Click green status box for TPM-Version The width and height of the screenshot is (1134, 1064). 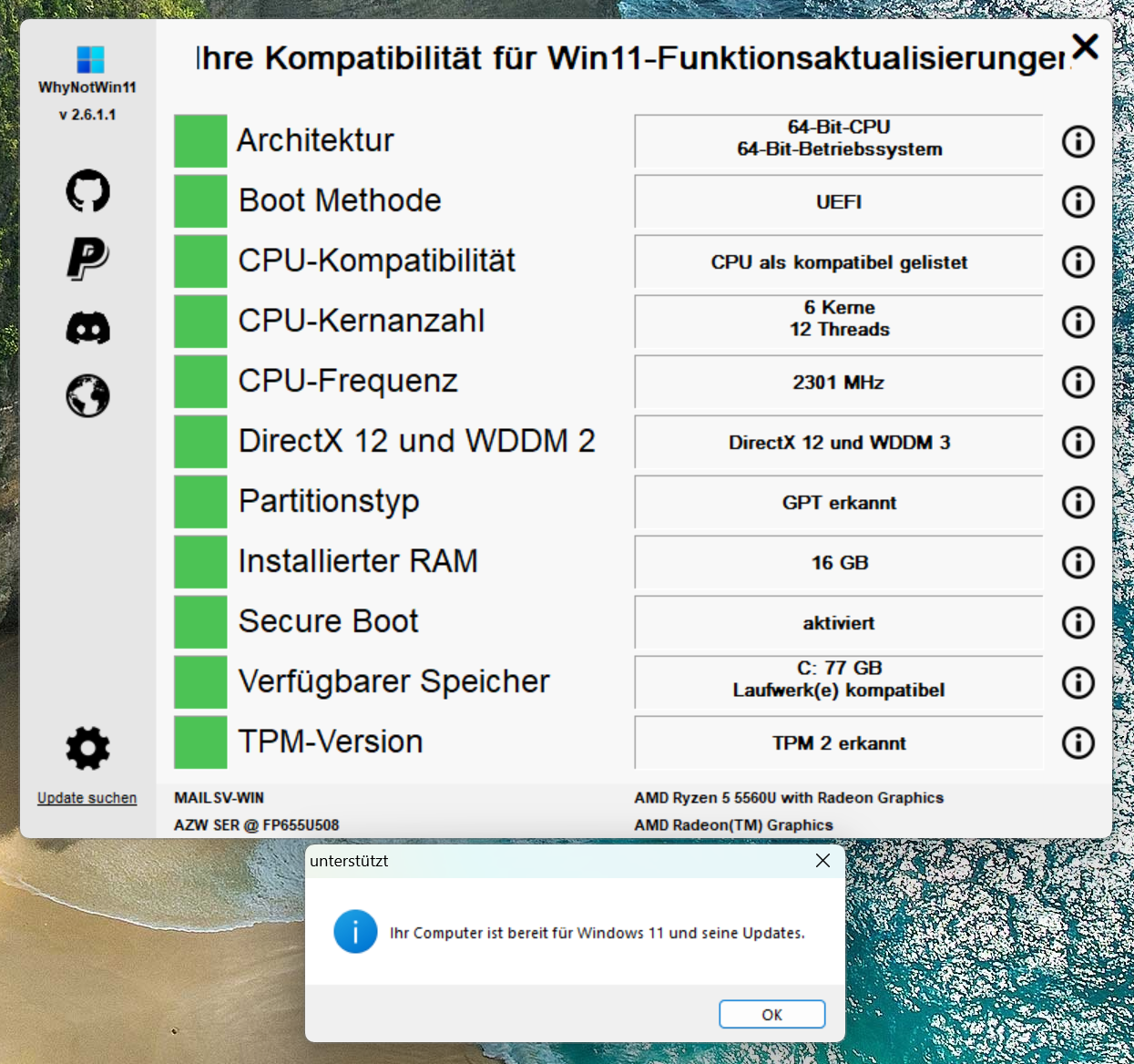200,742
